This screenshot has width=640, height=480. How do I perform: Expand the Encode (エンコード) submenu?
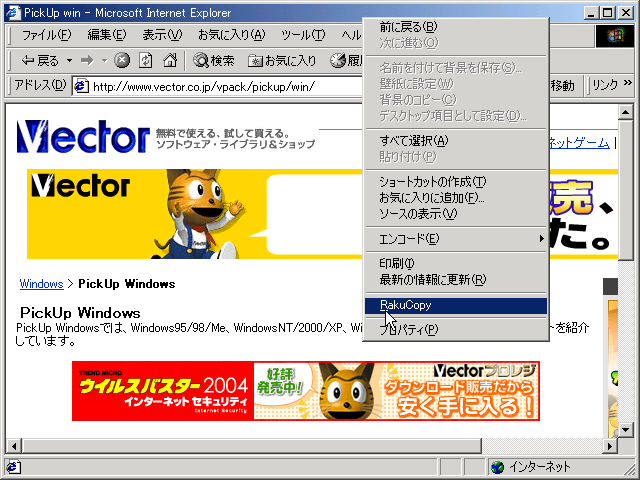[456, 239]
